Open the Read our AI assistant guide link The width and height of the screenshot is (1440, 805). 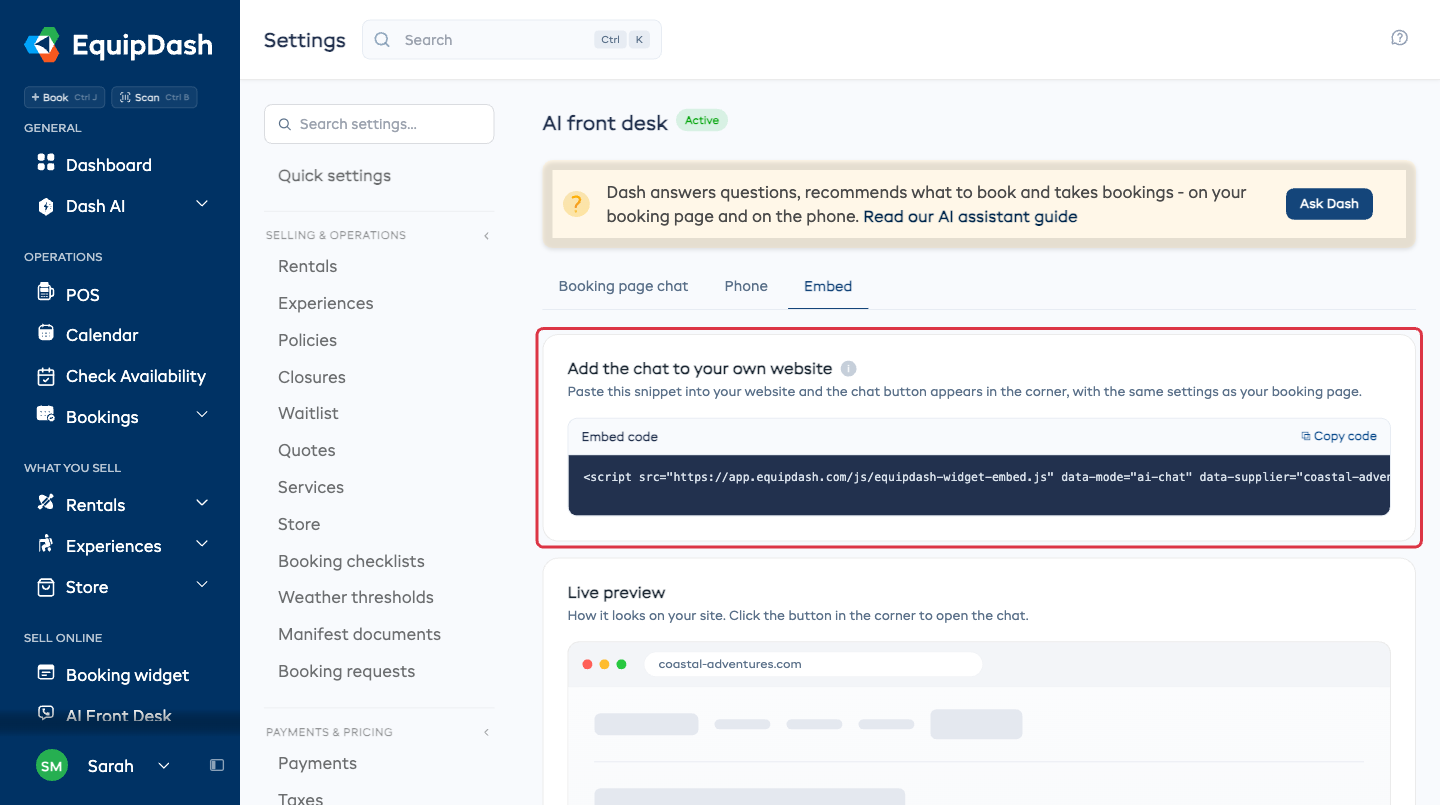click(970, 216)
